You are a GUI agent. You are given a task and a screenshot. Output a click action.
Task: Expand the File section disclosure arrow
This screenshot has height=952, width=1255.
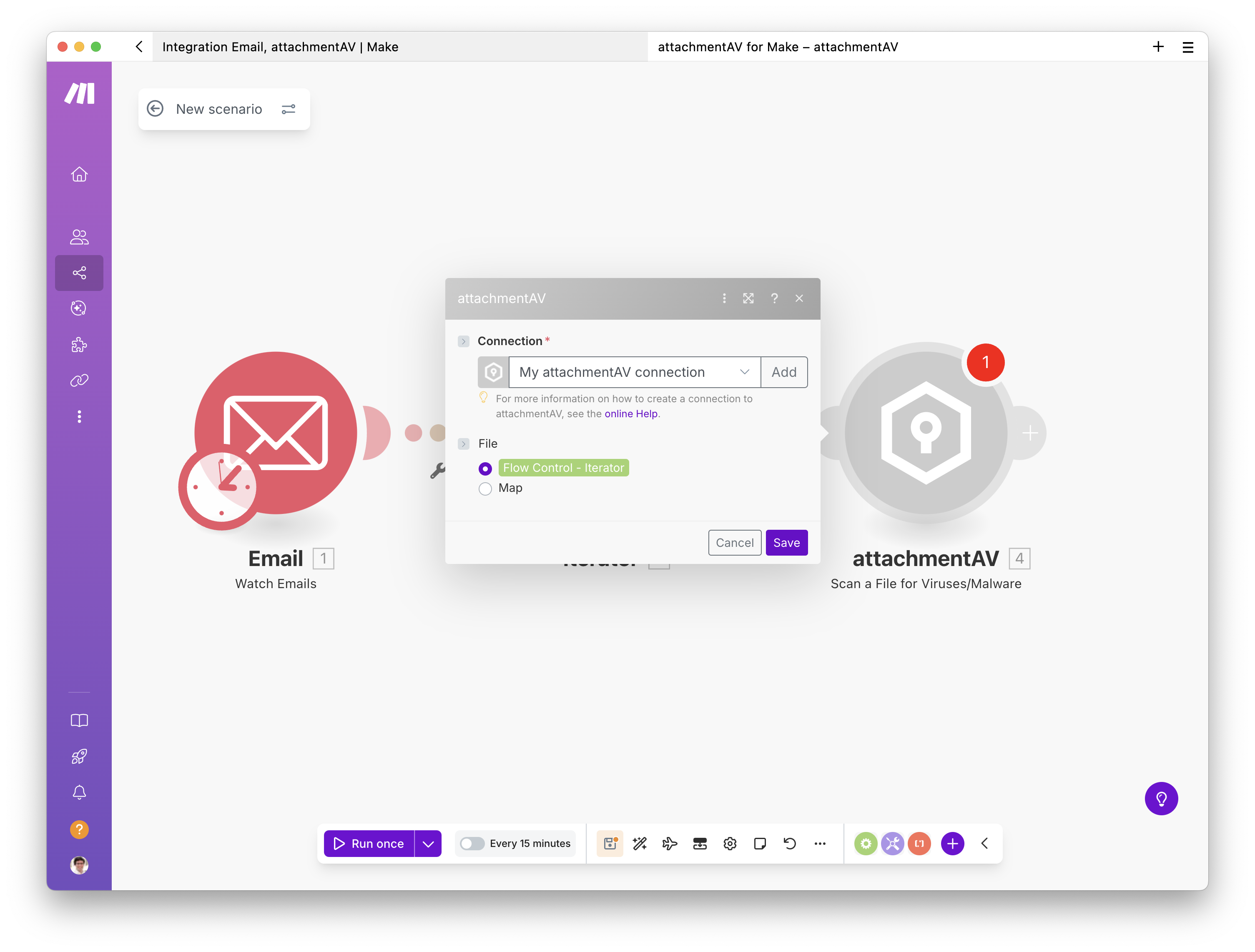(464, 444)
